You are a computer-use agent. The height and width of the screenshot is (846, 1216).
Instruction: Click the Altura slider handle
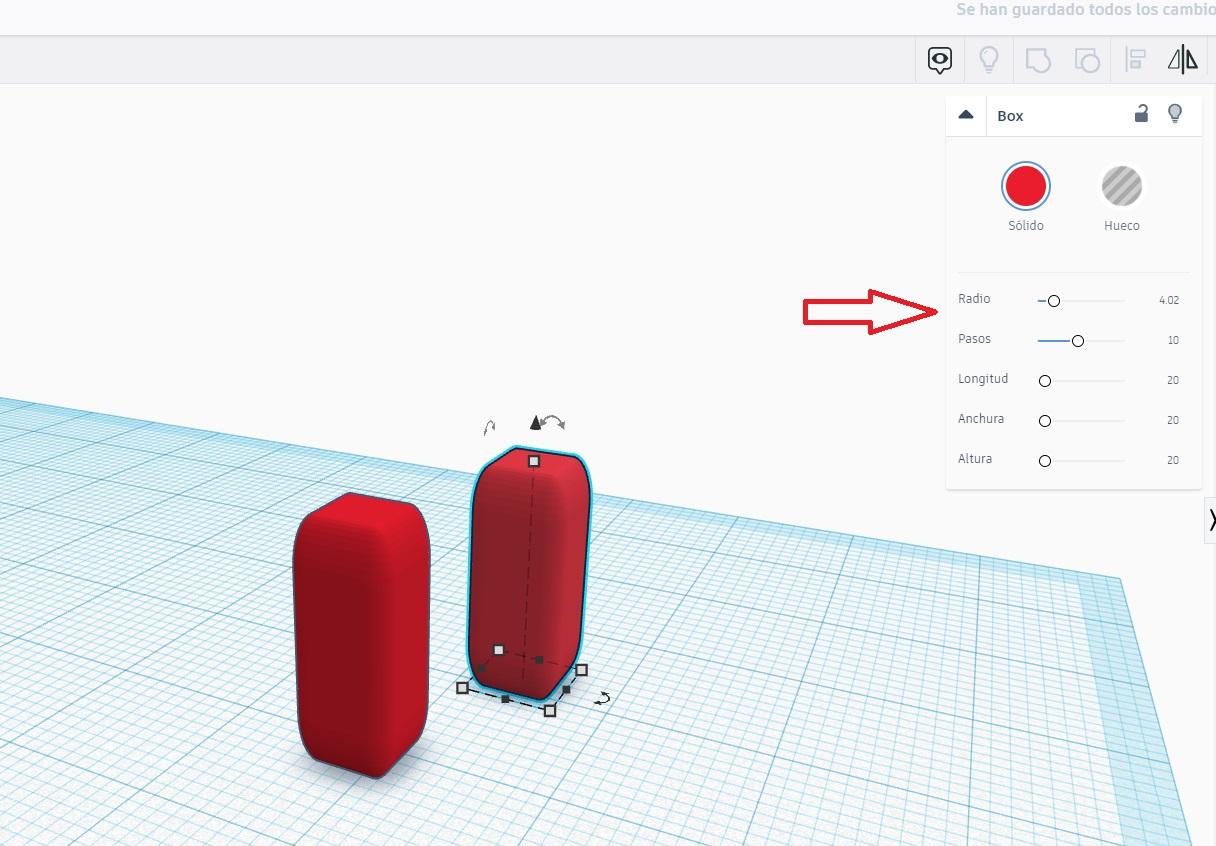1045,461
